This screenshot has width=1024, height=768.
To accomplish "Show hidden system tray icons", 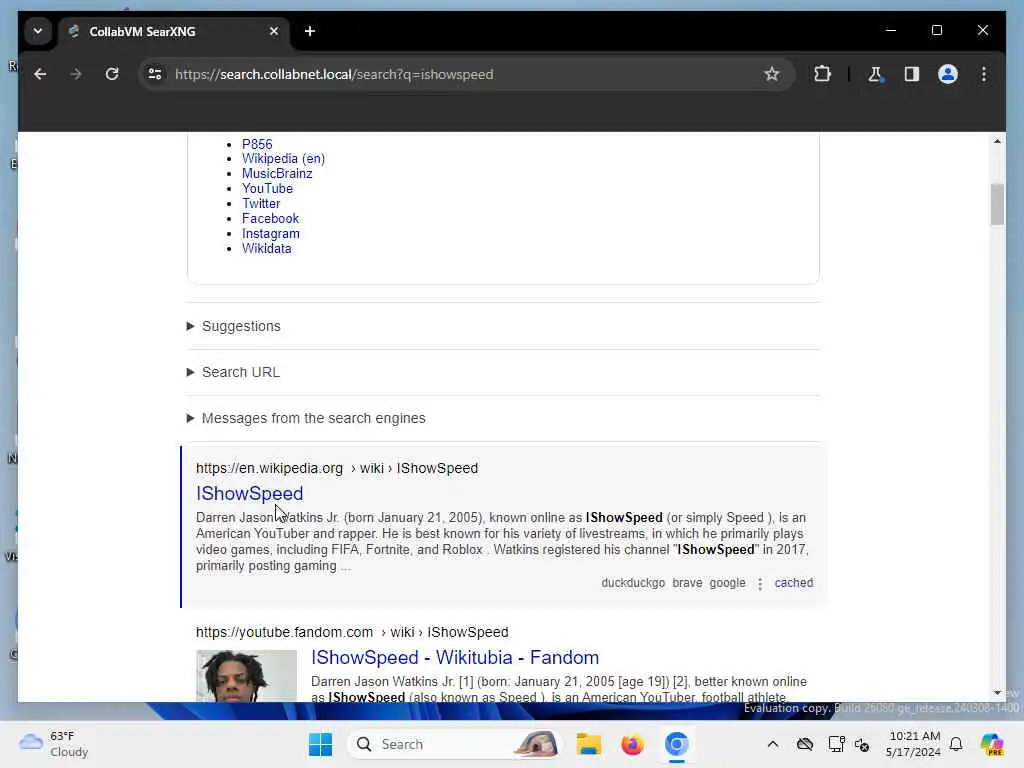I will pyautogui.click(x=773, y=744).
